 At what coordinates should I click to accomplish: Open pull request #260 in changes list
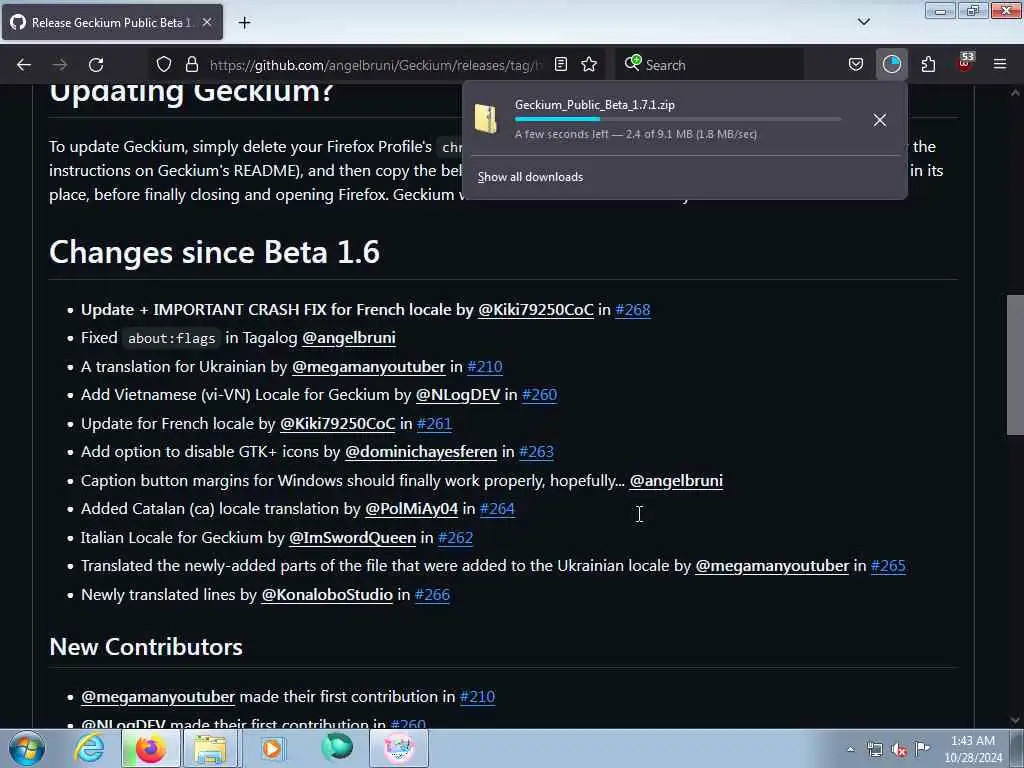[x=539, y=394]
